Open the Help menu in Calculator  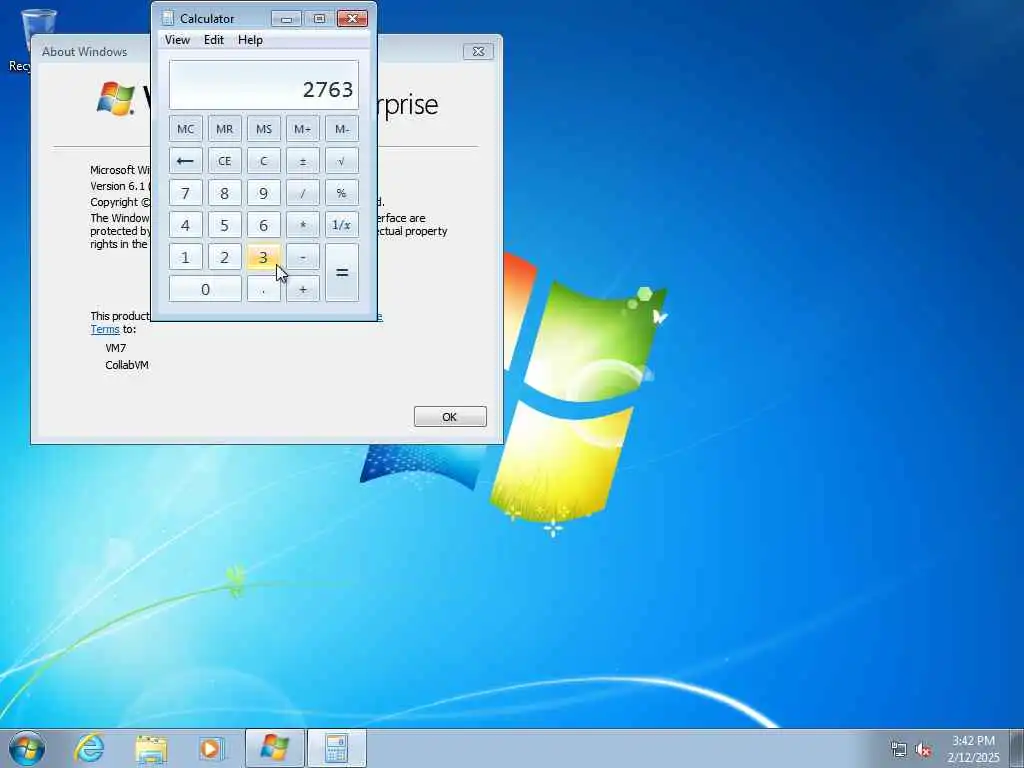click(x=250, y=40)
